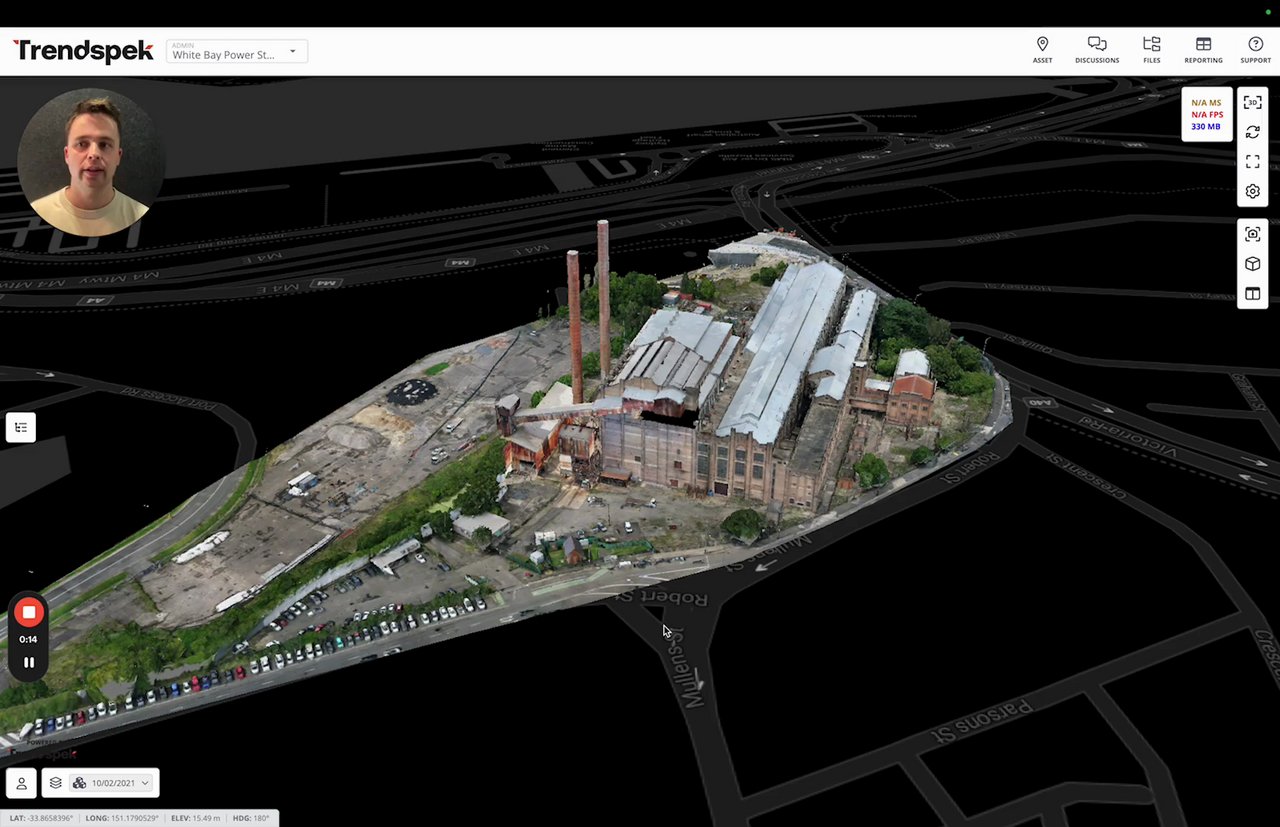The height and width of the screenshot is (827, 1280).
Task: Open the Discussions menu
Action: coord(1097,50)
